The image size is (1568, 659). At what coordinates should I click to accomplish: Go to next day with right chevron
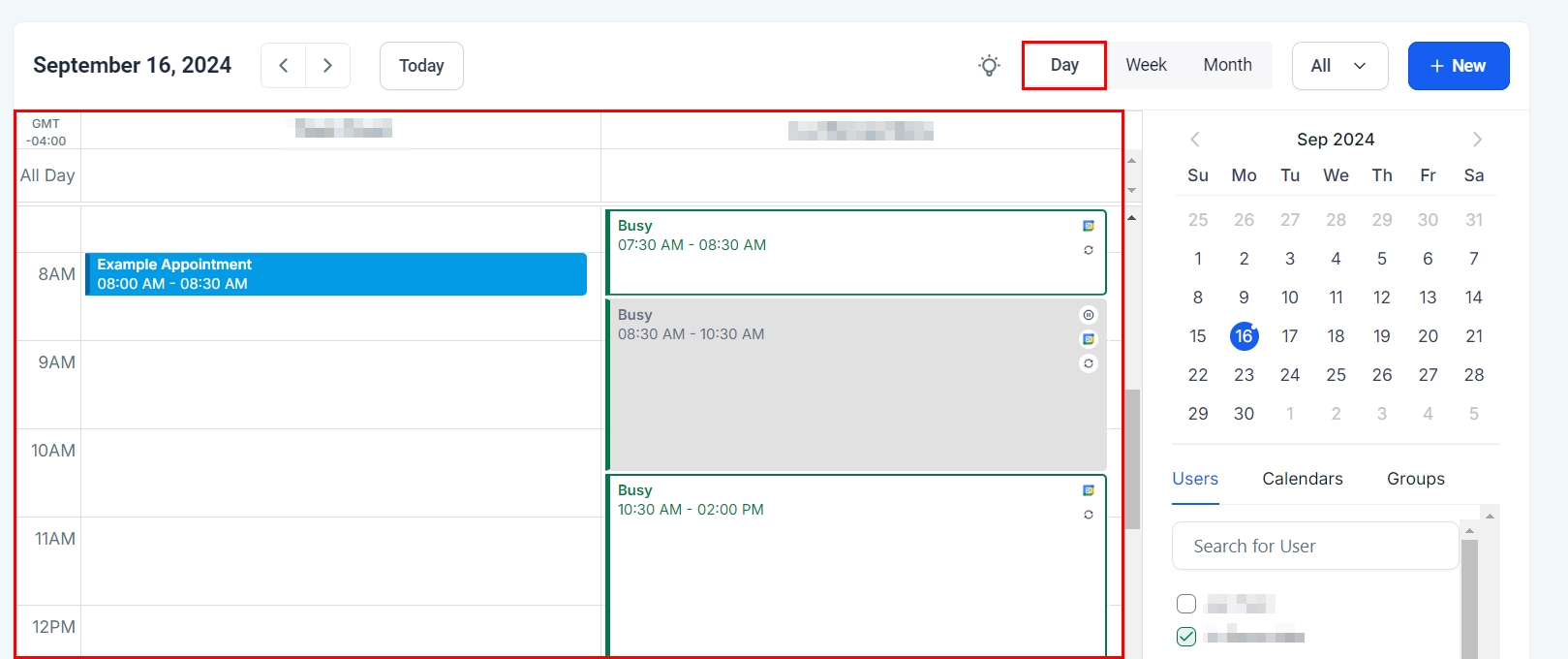pos(328,66)
